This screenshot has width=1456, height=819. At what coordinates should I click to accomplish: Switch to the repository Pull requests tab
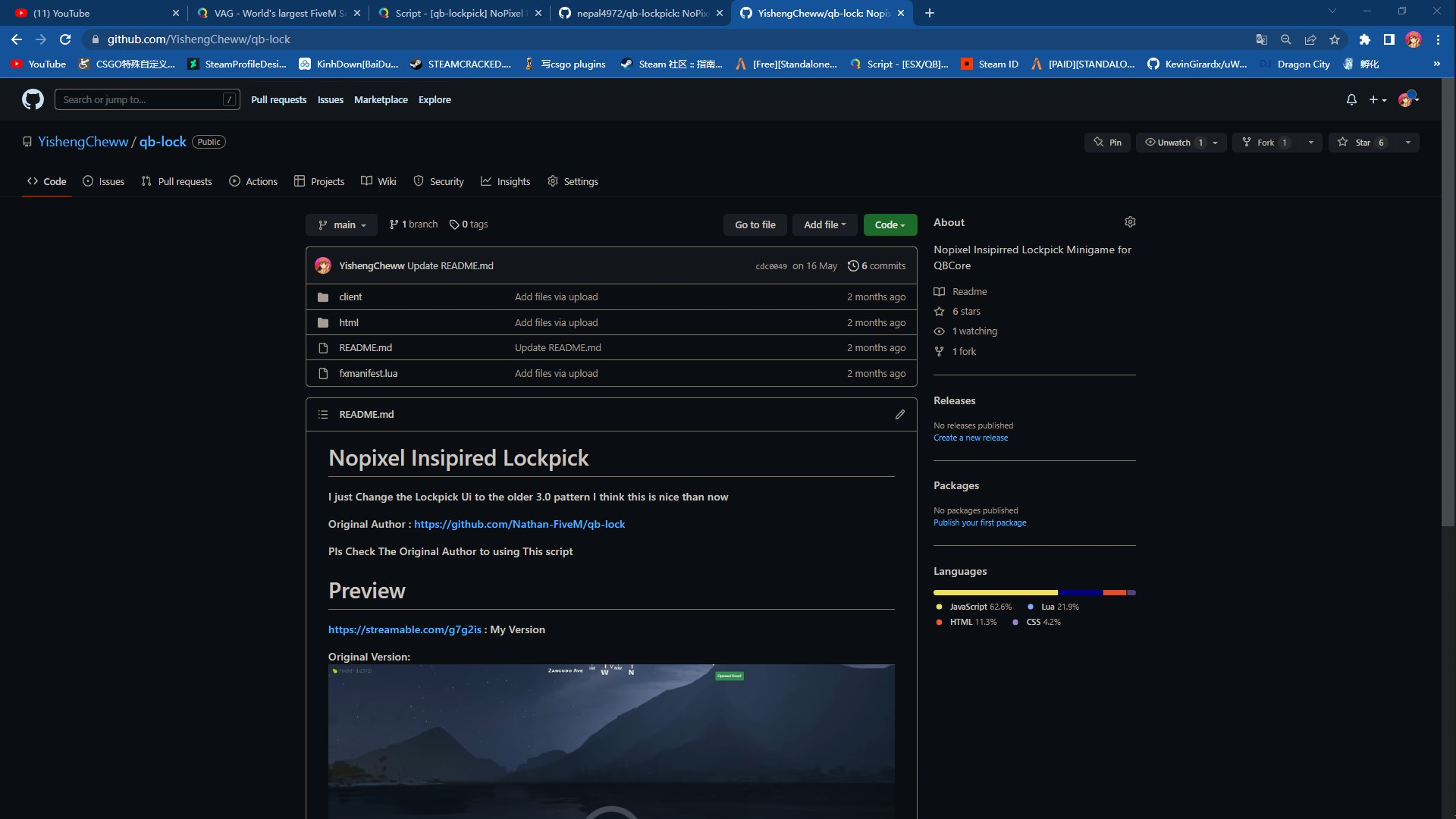(x=177, y=181)
